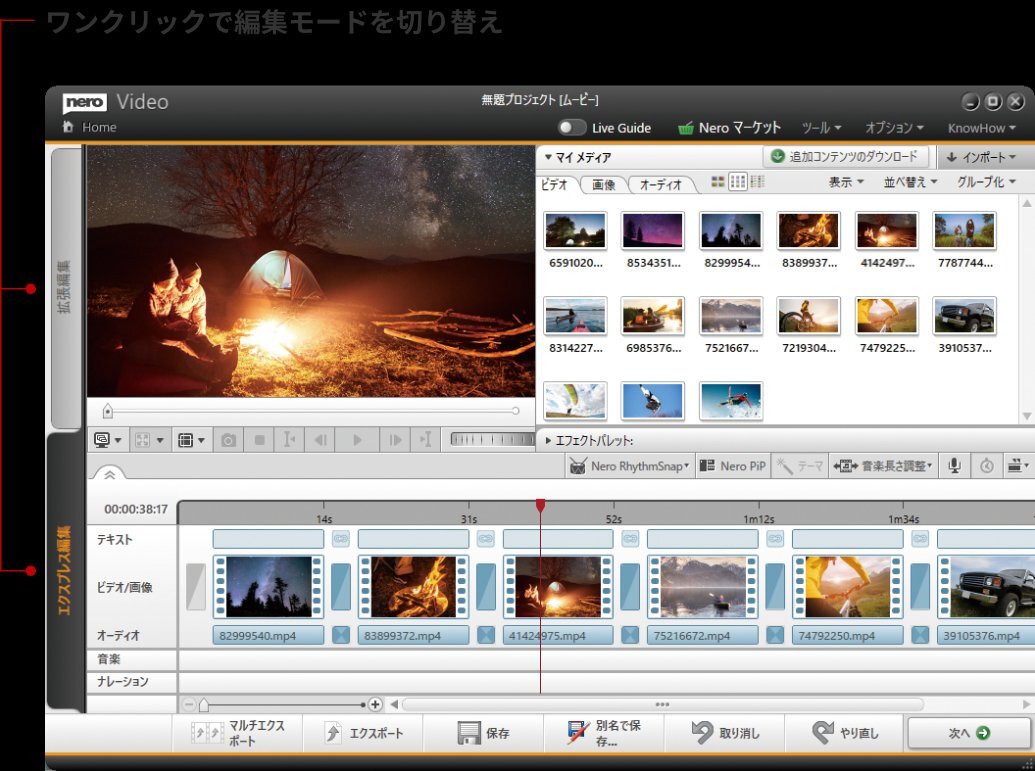Screen dimensions: 1035x771
Task: Open the ツール menu
Action: click(821, 128)
